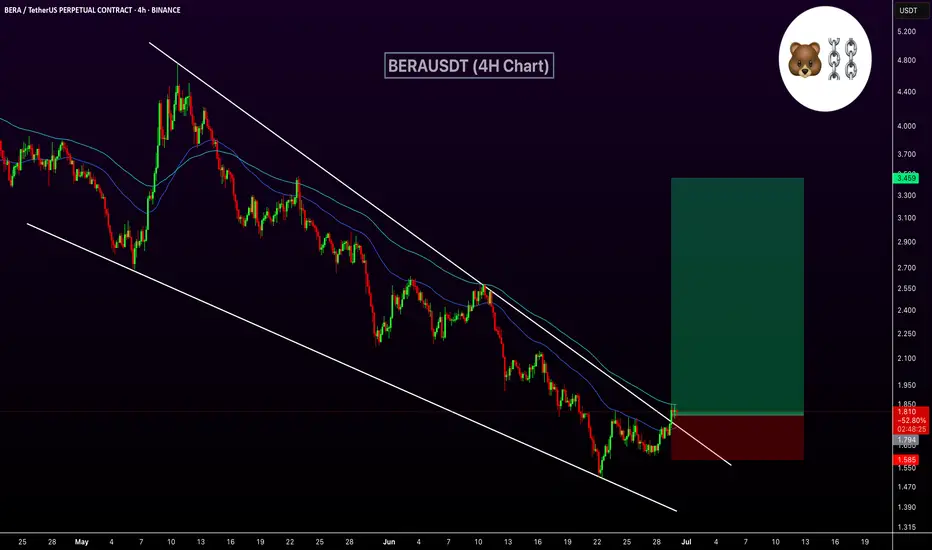The width and height of the screenshot is (932, 550).
Task: Click the green take-profit zone of the long position
Action: tap(737, 295)
